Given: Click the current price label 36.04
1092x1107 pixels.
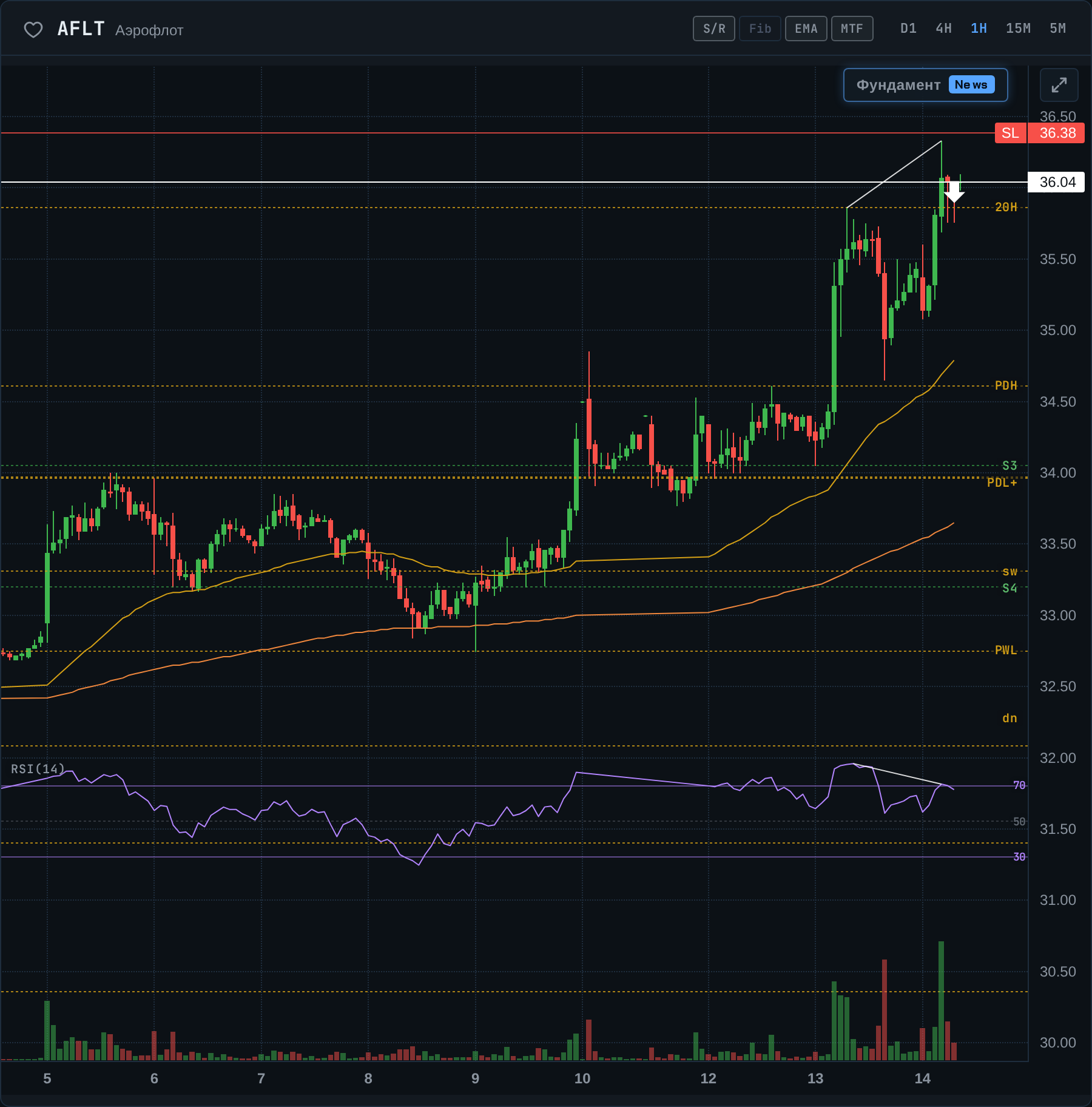Looking at the screenshot, I should [x=1056, y=182].
